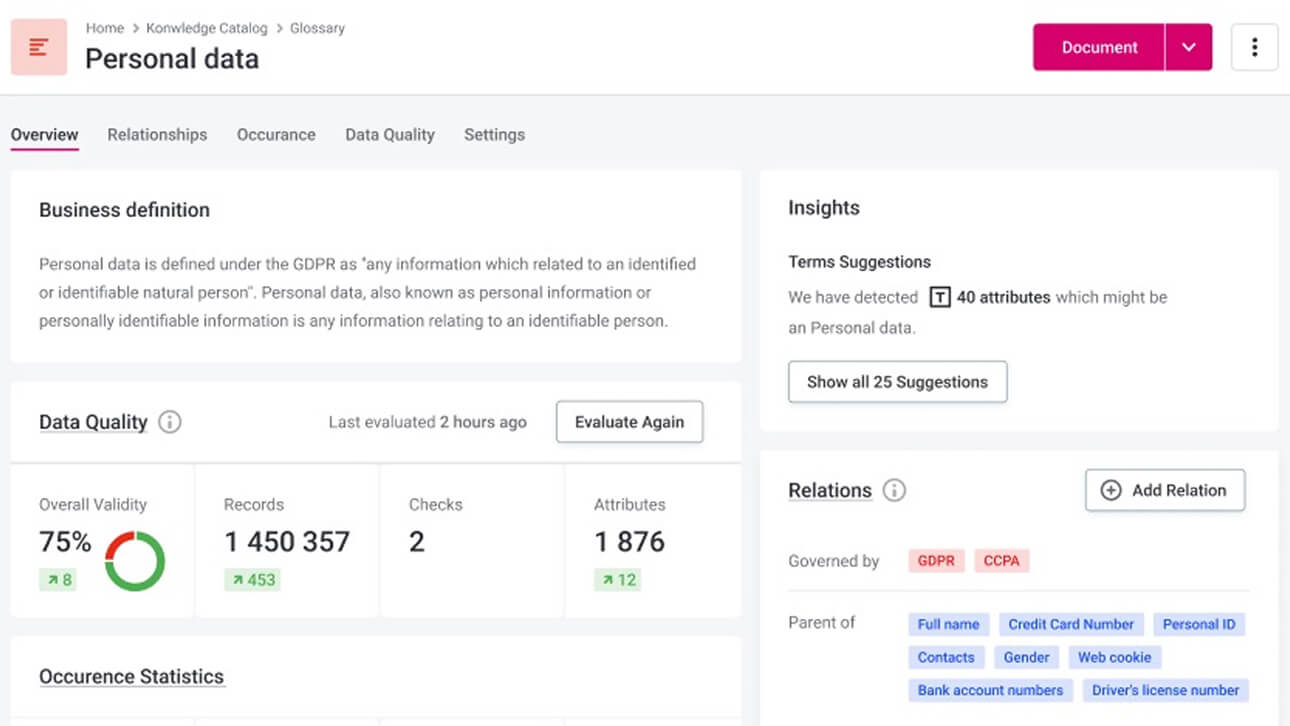Screen dimensions: 1290x726
Task: Open the Glossary breadcrumb link
Action: [x=317, y=28]
